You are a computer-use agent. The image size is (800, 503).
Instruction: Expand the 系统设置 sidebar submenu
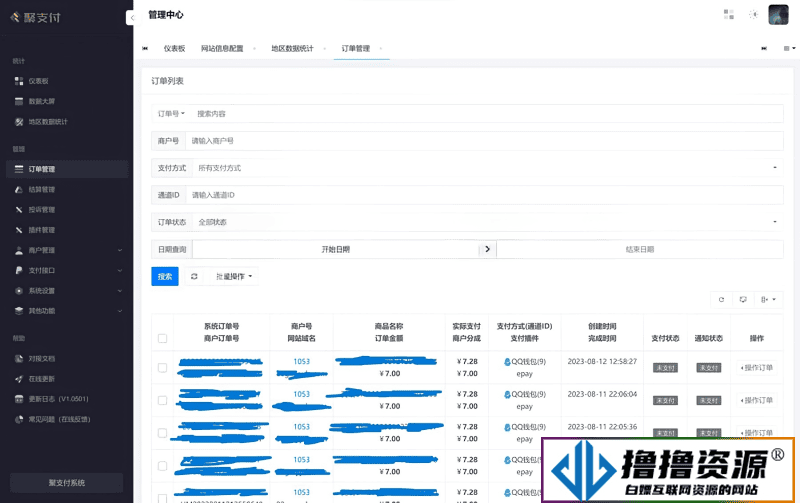click(66, 291)
